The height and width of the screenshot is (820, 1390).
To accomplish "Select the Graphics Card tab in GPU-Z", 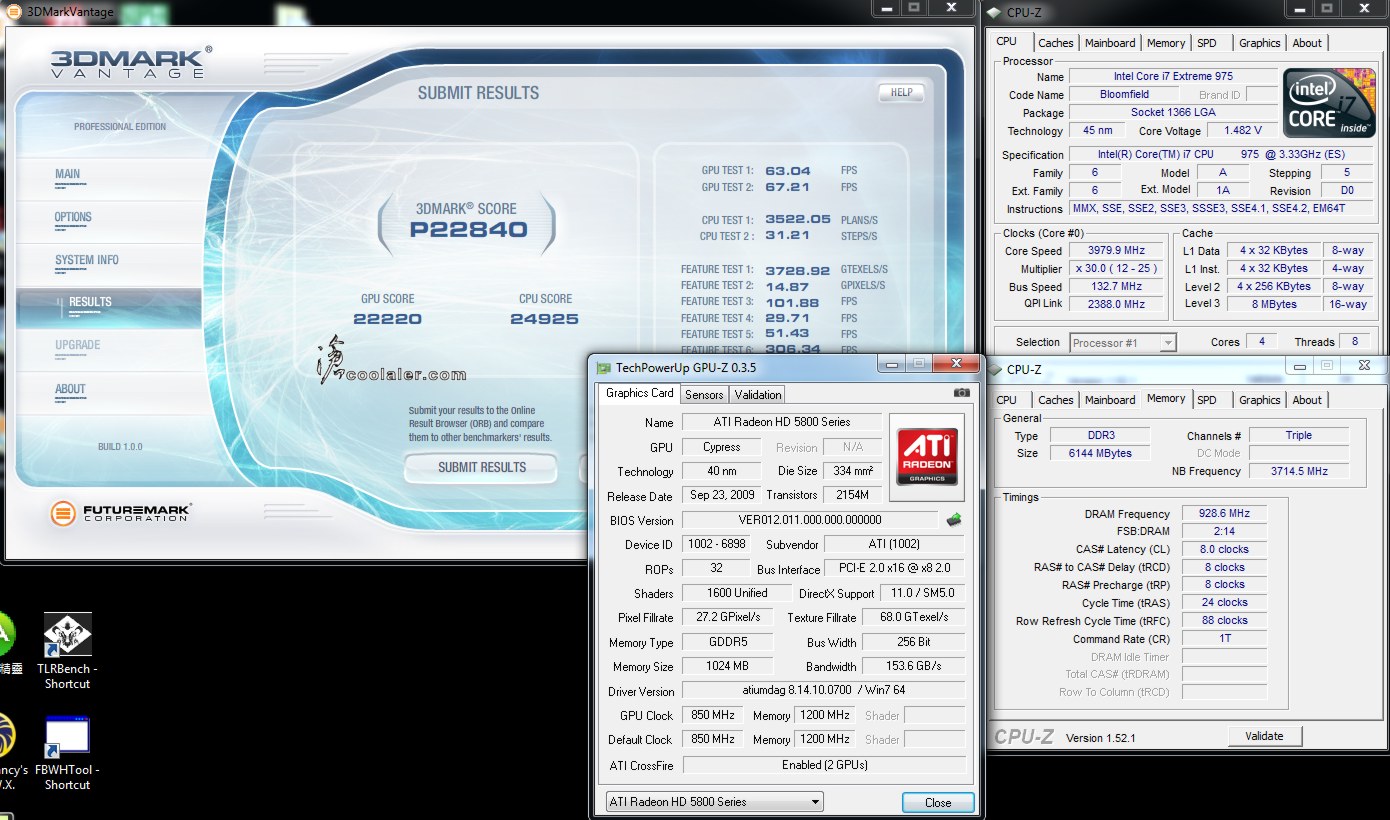I will (x=640, y=393).
